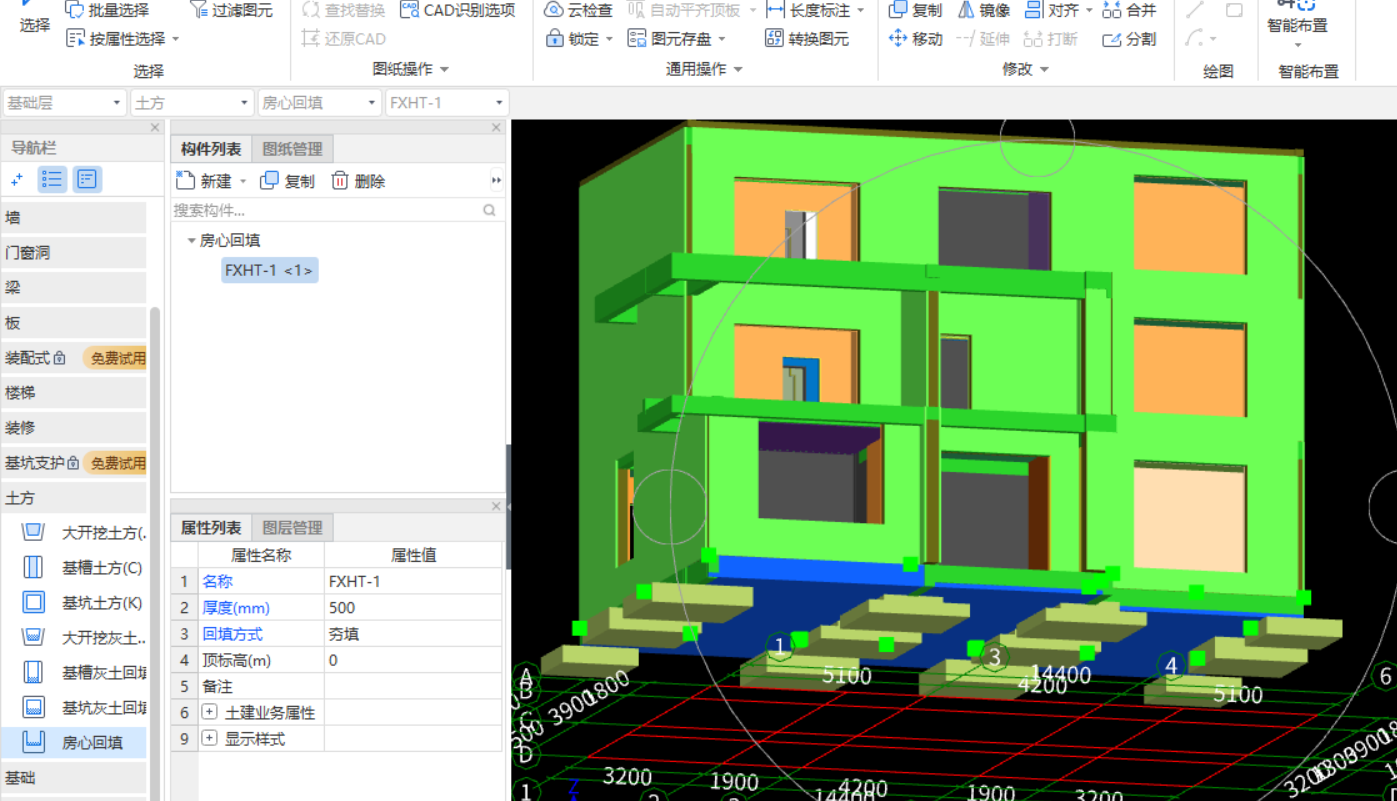Toggle the list view icon in navigation bar
The width and height of the screenshot is (1397, 801).
(x=52, y=180)
